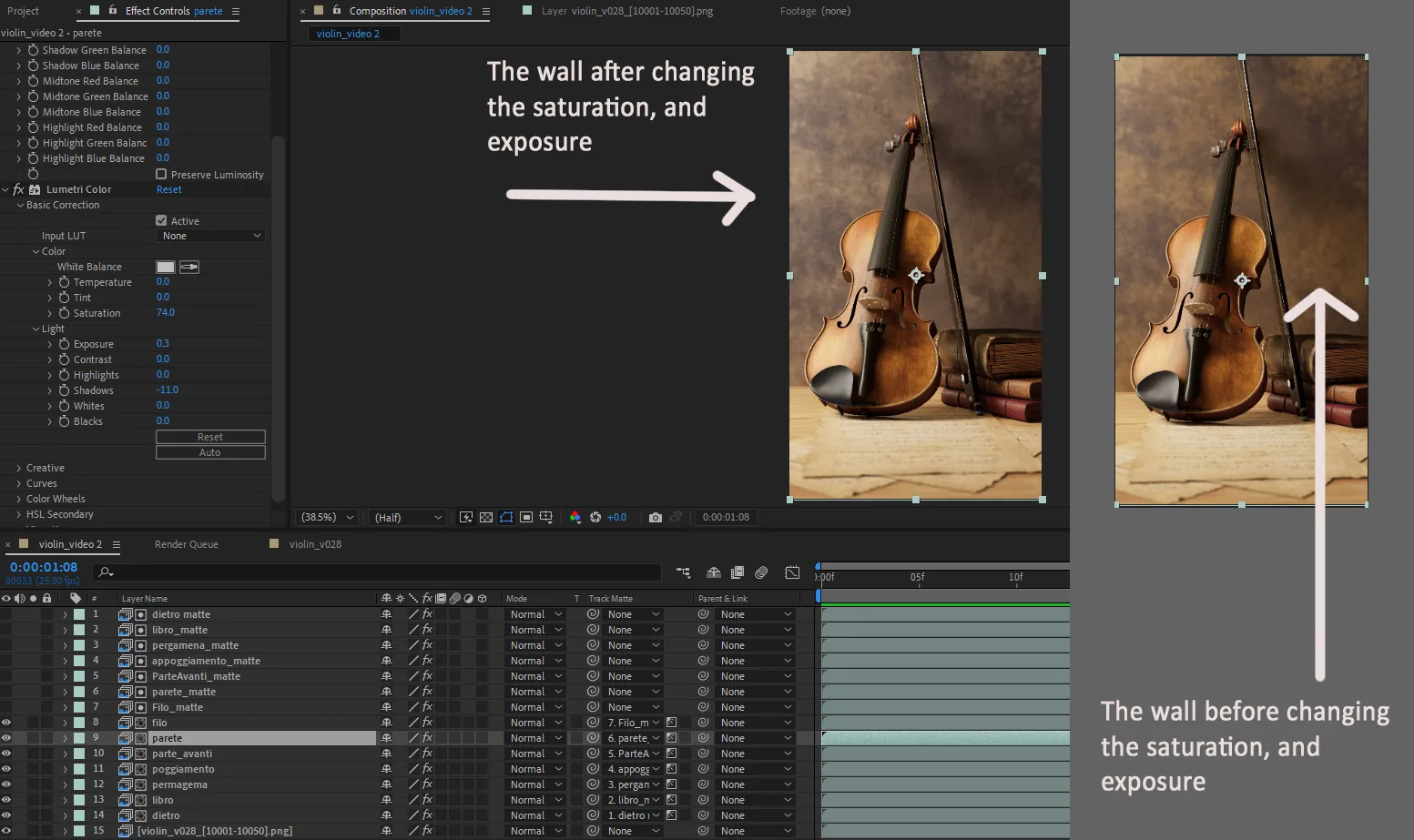
Task: Click stopwatch for Saturation property
Action: pos(64,313)
